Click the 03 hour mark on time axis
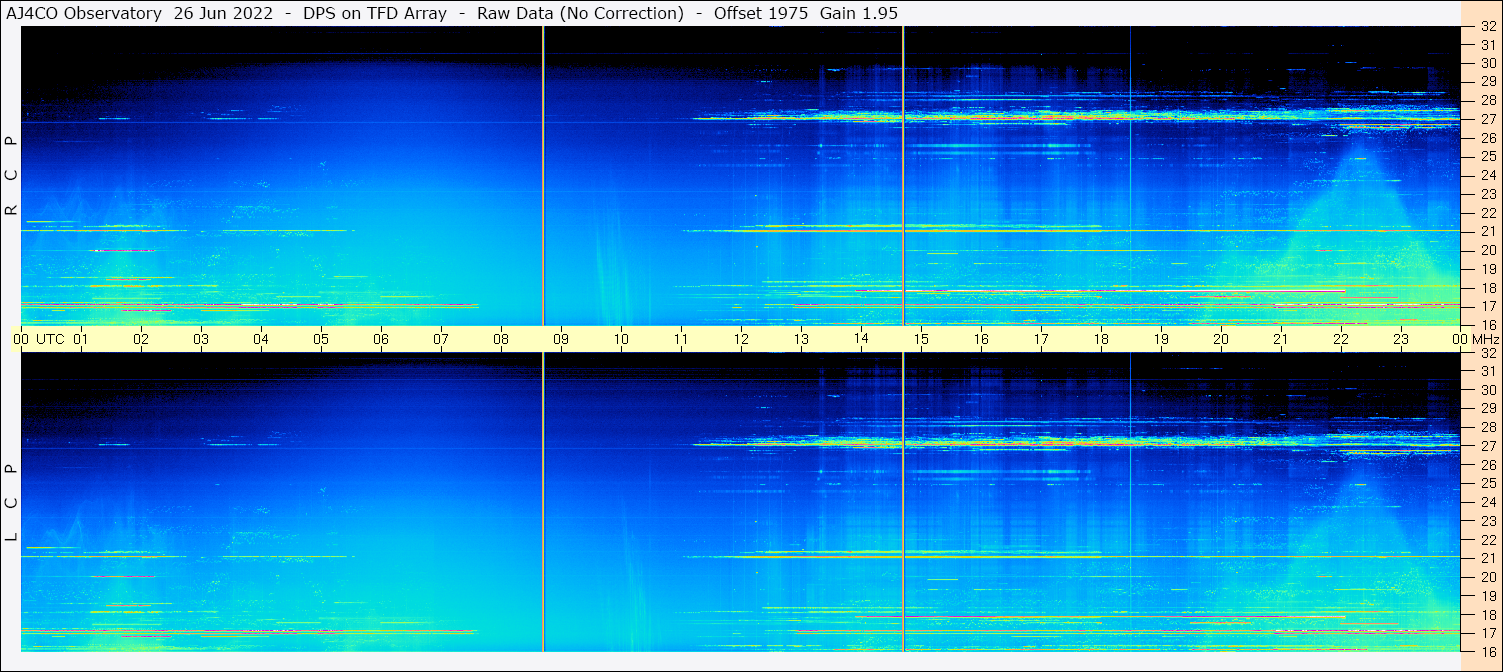Screen dimensions: 1503x672 [201, 339]
